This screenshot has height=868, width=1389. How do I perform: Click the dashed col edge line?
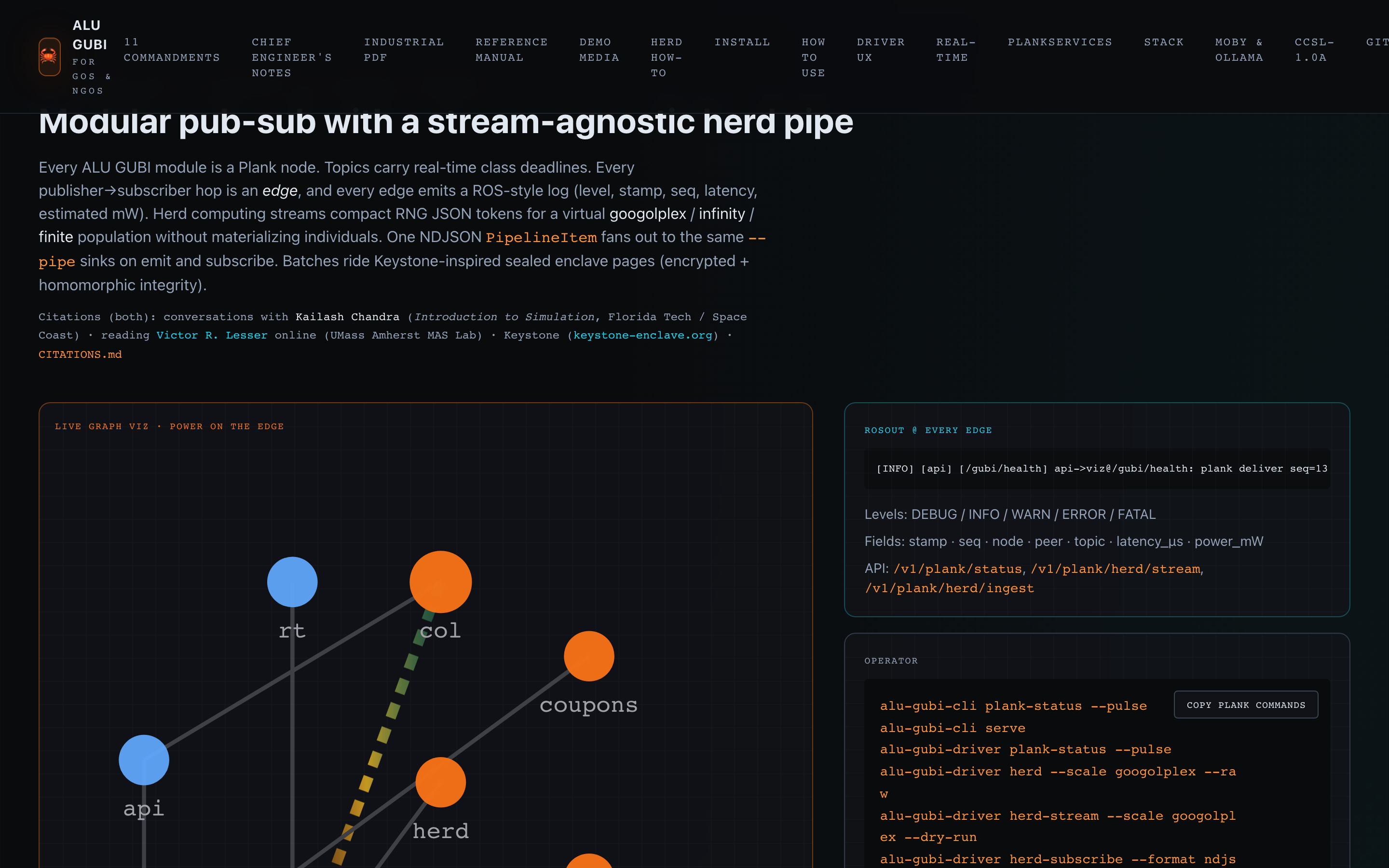click(384, 735)
